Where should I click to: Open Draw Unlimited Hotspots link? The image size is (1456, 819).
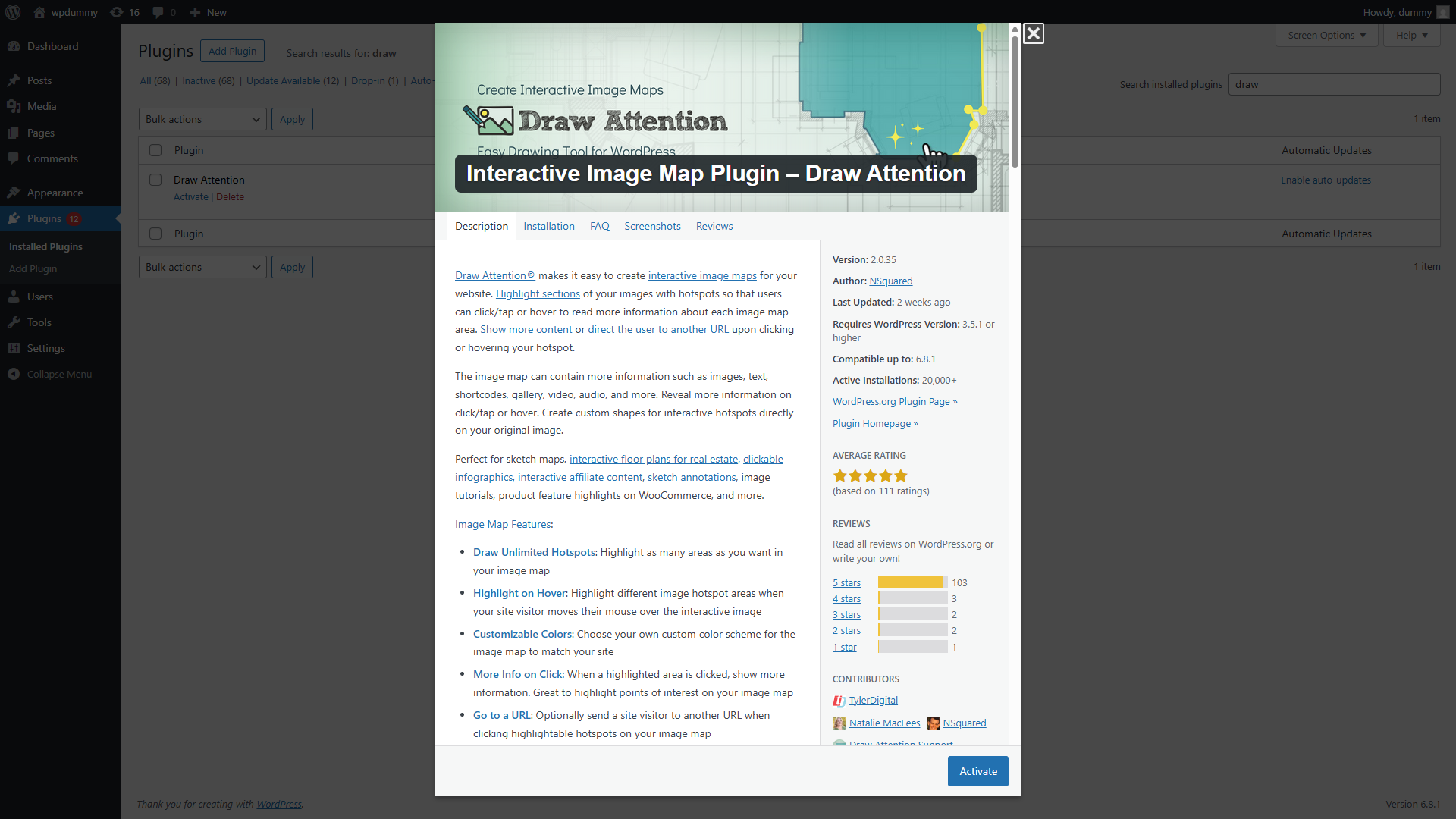click(534, 553)
